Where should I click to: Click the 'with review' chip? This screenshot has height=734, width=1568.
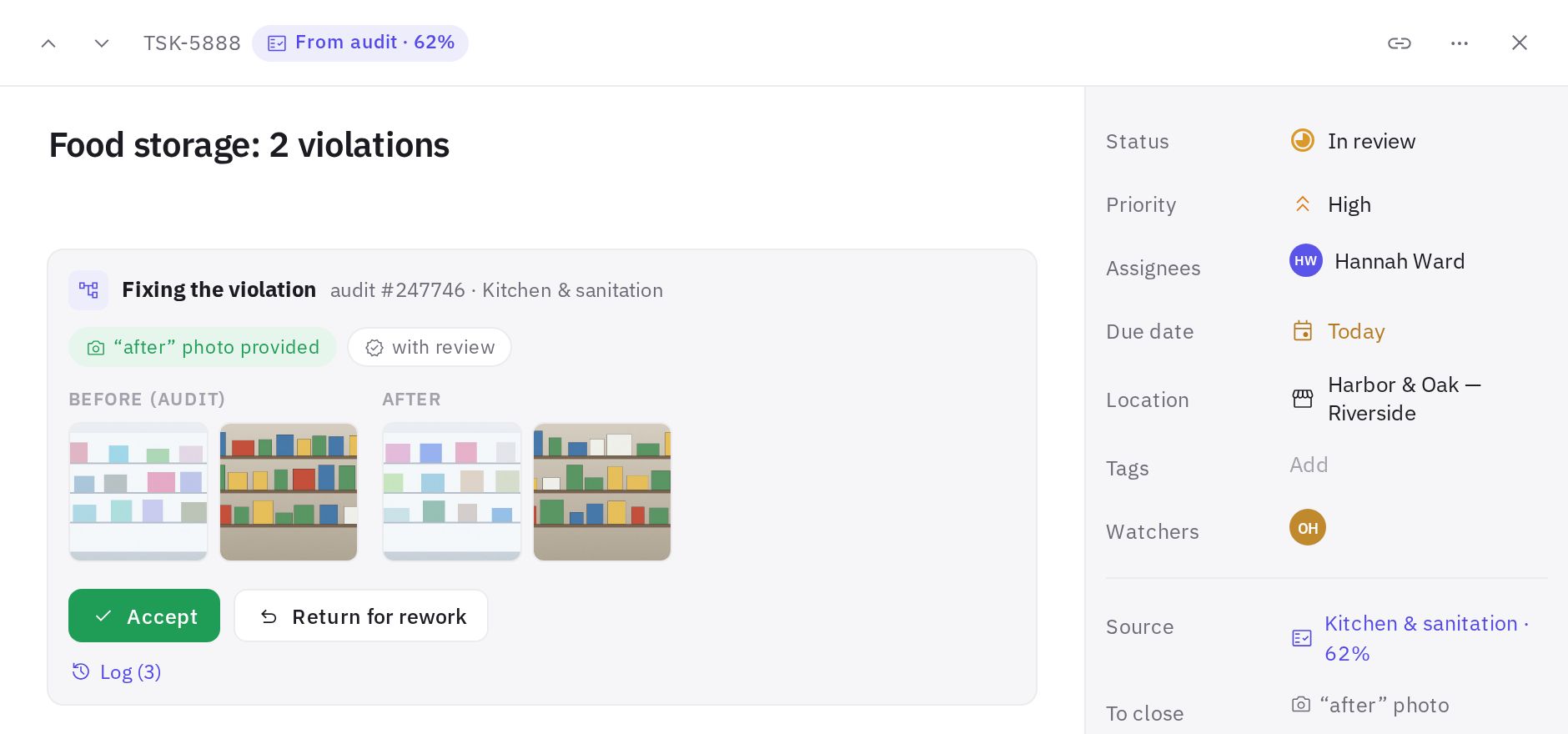tap(430, 347)
